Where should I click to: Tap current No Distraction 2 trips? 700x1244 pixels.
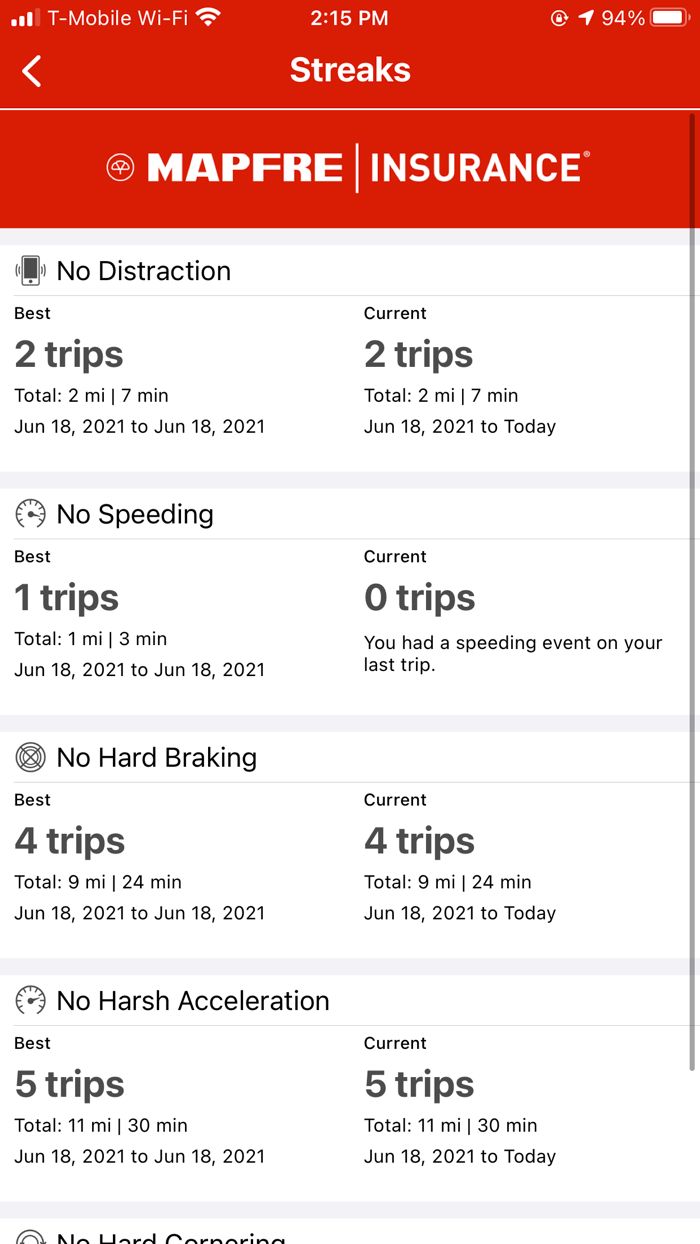[419, 355]
